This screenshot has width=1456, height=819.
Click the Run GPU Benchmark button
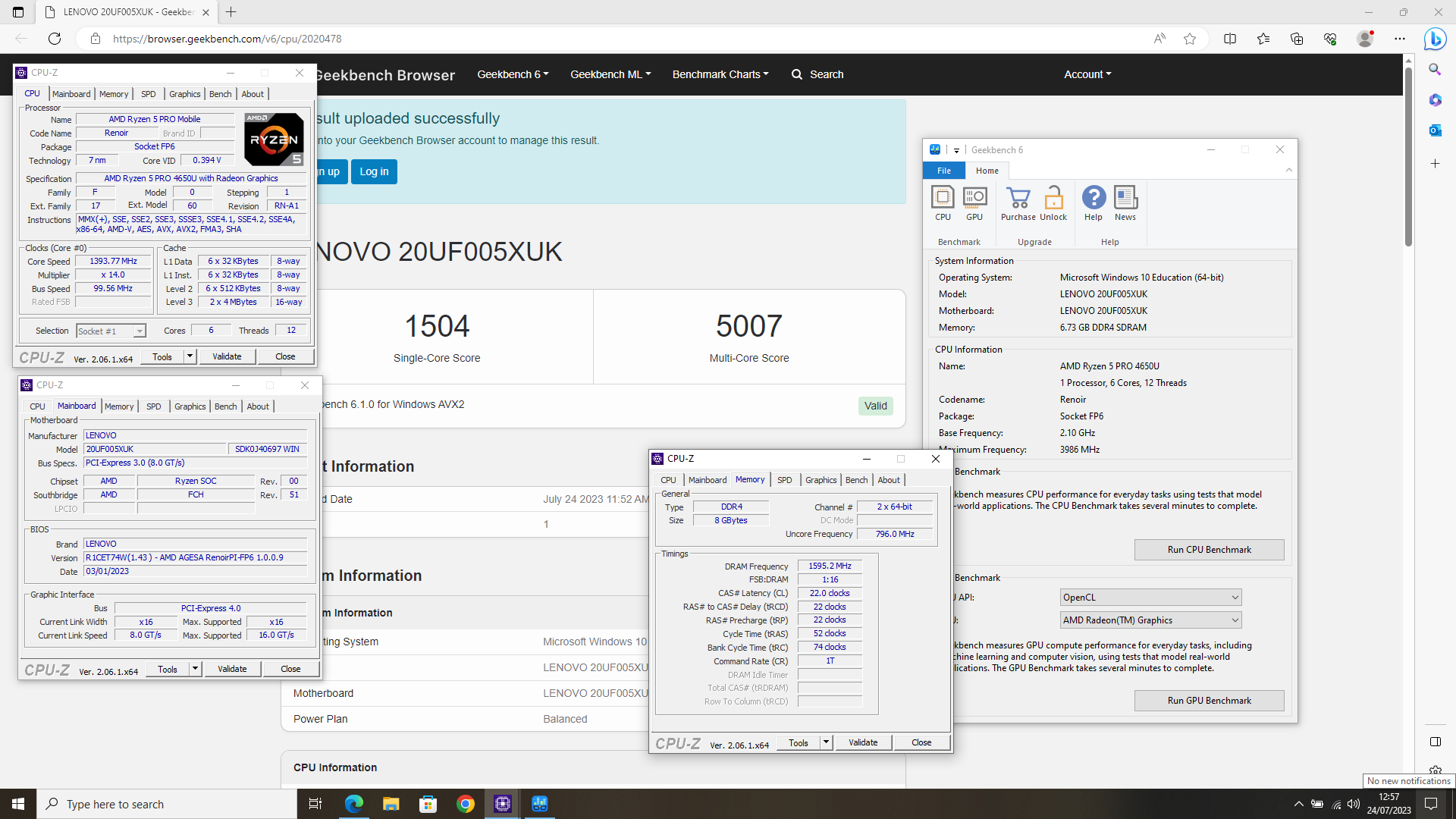pyautogui.click(x=1210, y=701)
